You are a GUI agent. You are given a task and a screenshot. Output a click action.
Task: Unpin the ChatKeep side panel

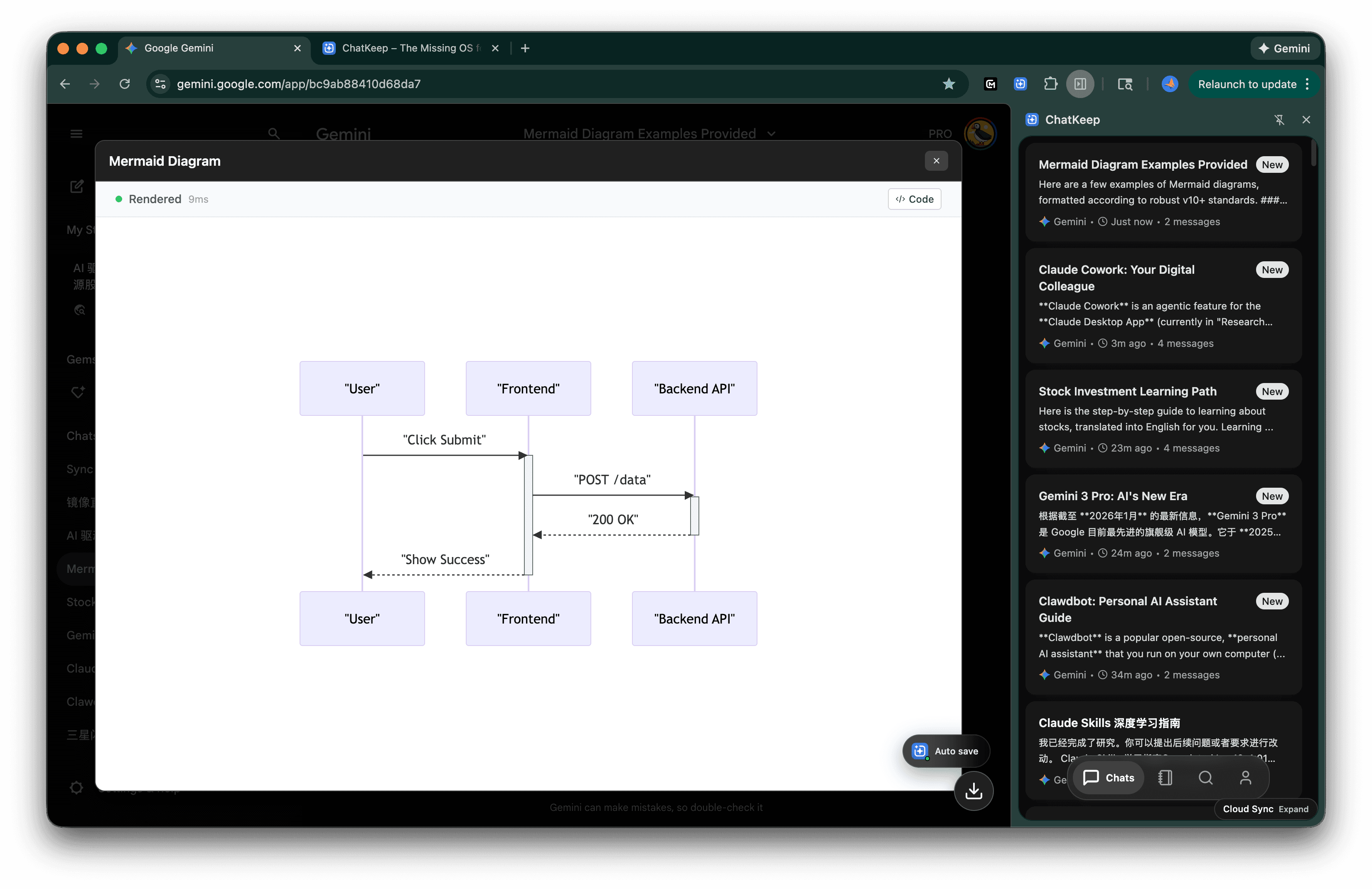(1280, 119)
